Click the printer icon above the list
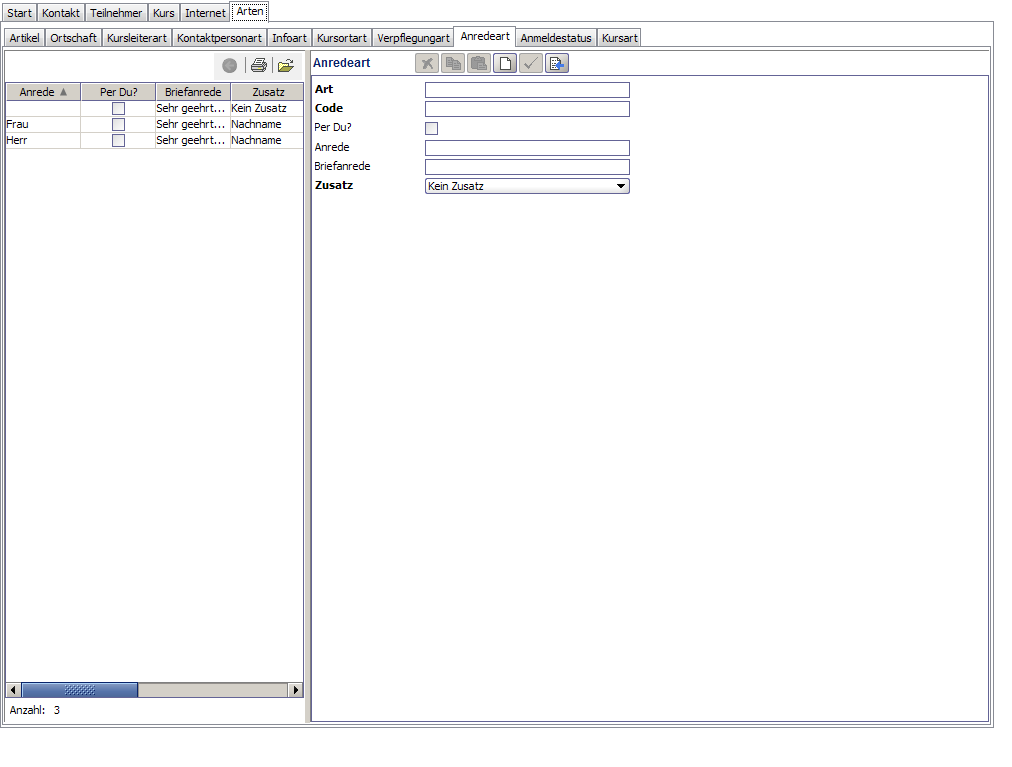Image resolution: width=1012 pixels, height=767 pixels. [x=259, y=65]
